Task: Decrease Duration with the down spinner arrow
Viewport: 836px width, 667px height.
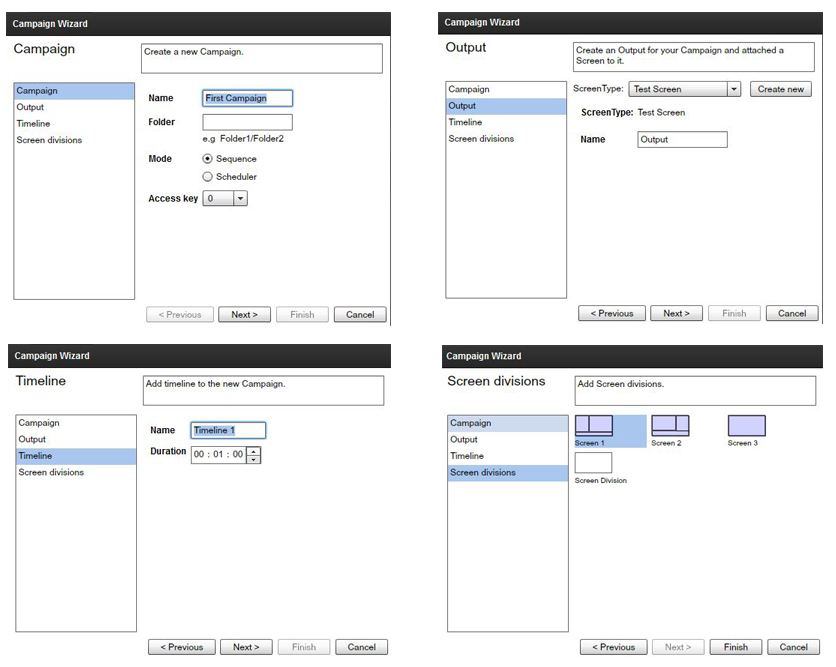Action: [253, 459]
